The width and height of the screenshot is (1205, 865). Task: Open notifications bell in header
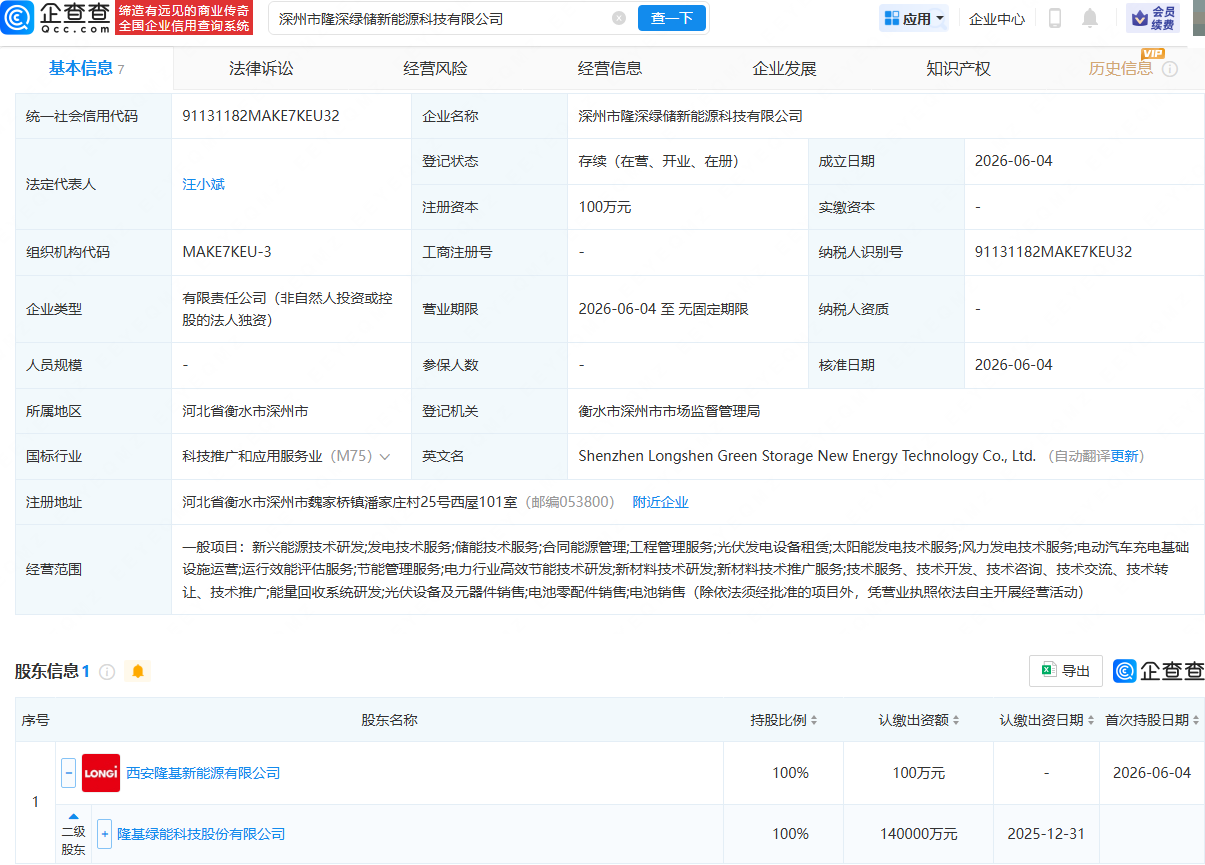1090,18
